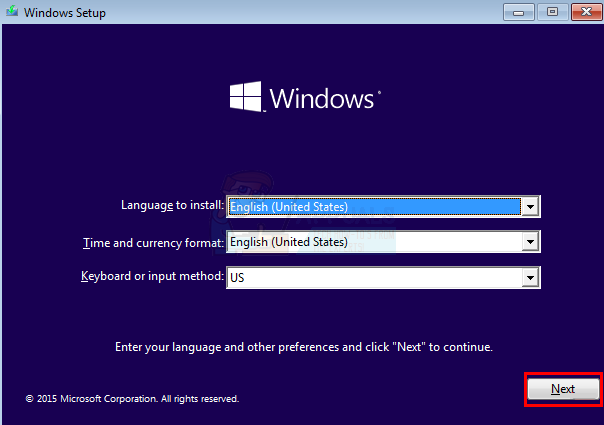604x425 pixels.
Task: Close the Windows Setup window
Action: point(586,12)
